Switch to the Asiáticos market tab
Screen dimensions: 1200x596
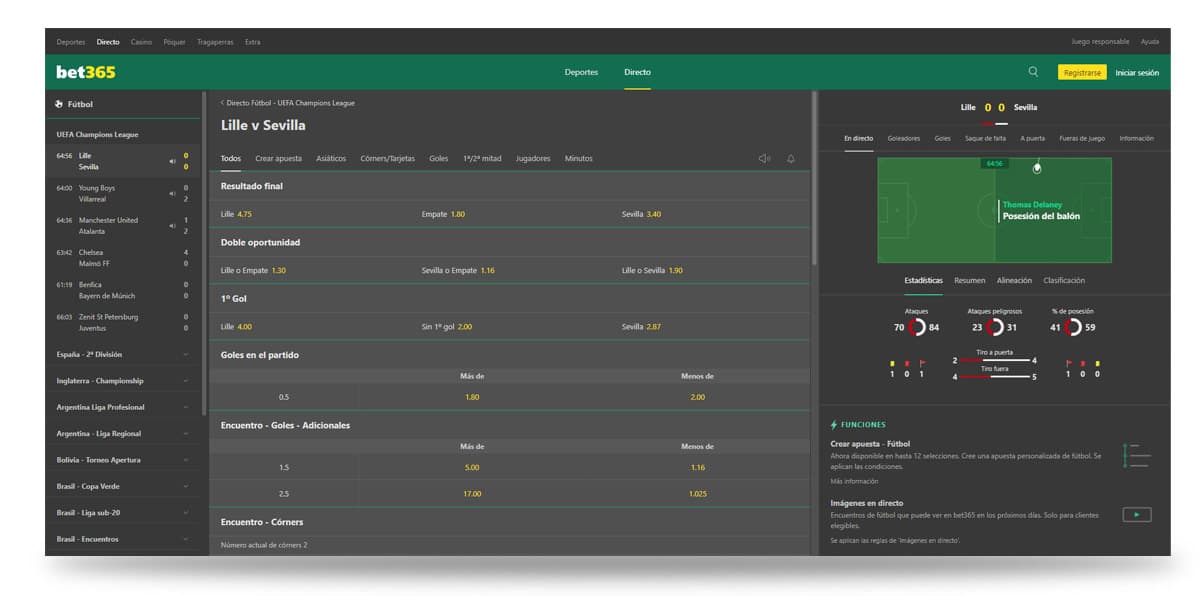click(x=331, y=158)
